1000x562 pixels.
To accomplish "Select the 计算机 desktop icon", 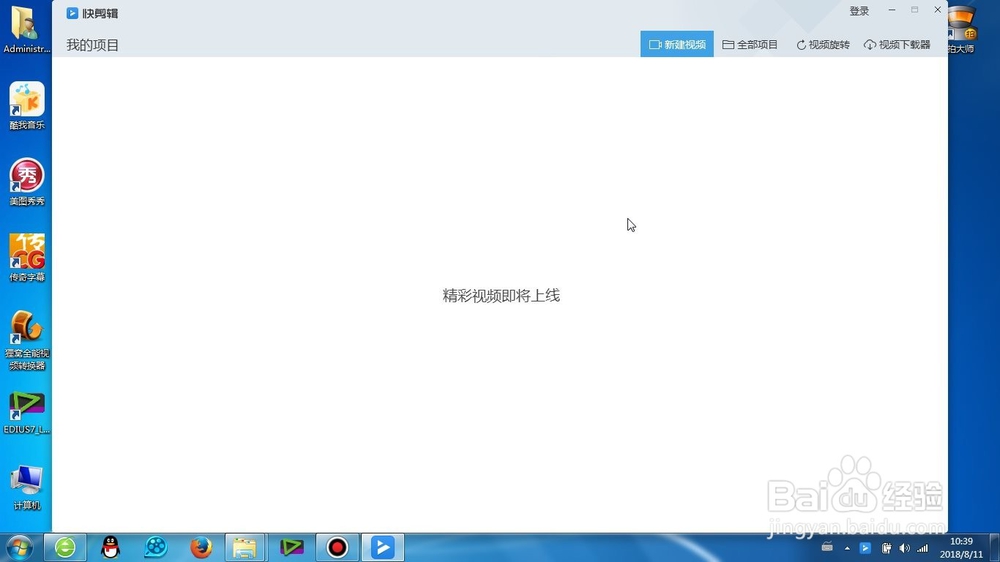I will coord(27,488).
